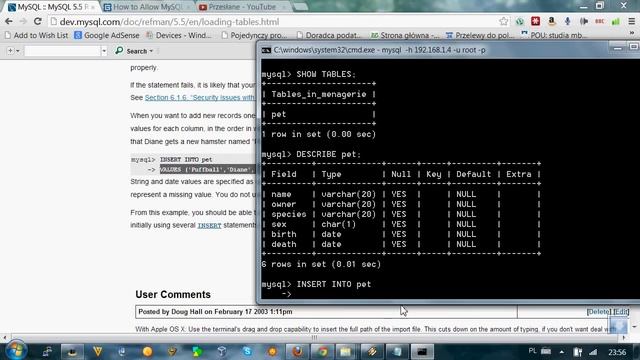Click the cmd.exe window title bar icon
Viewport: 640px width, 360px height.
point(266,50)
